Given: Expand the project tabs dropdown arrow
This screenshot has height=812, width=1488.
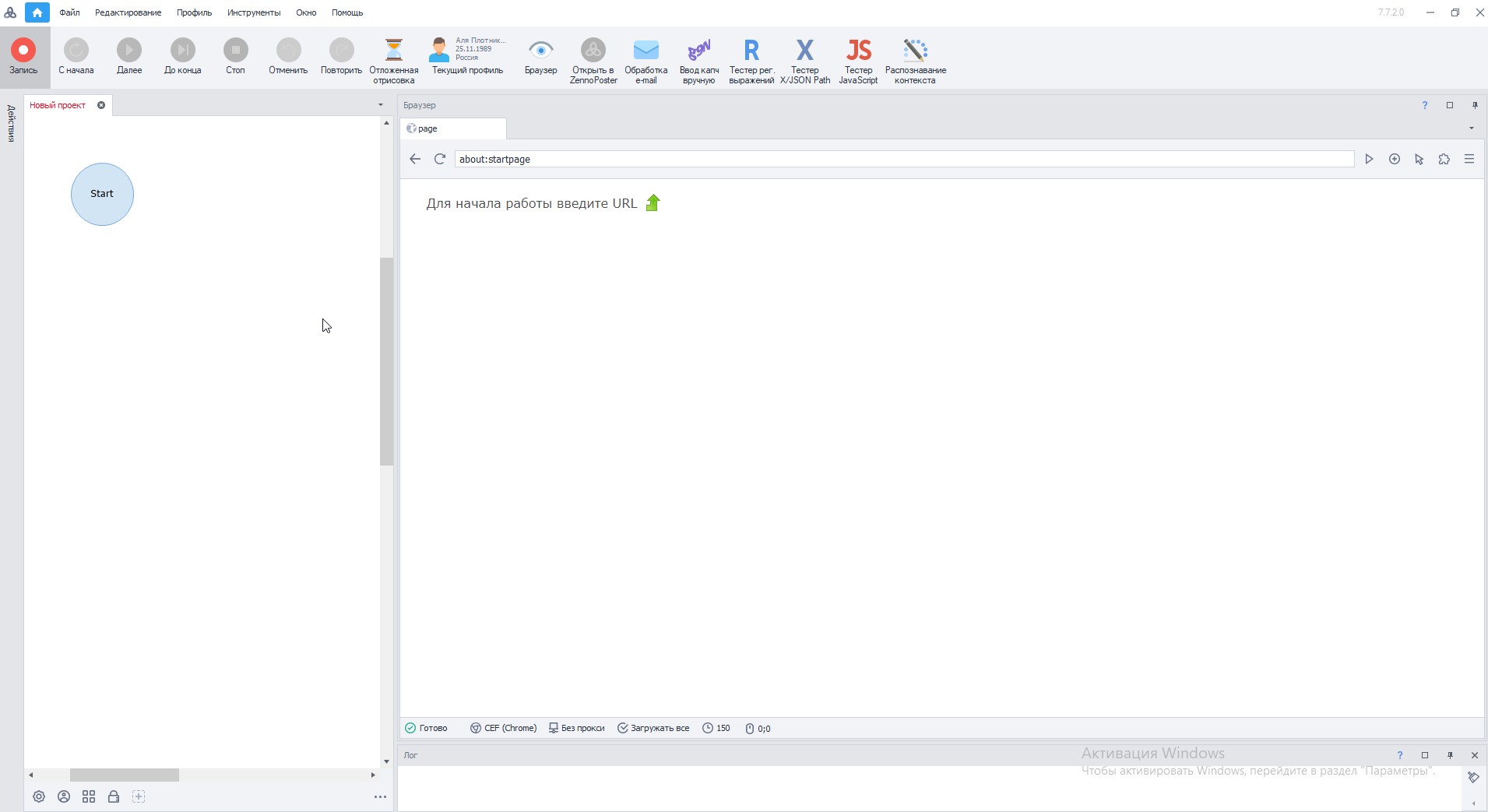Looking at the screenshot, I should click(380, 105).
